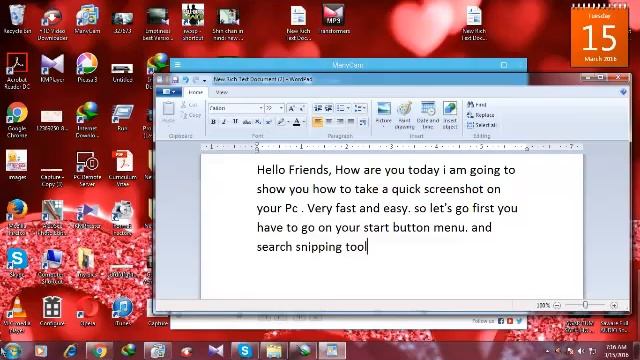Click the ruler above the document

391,147
